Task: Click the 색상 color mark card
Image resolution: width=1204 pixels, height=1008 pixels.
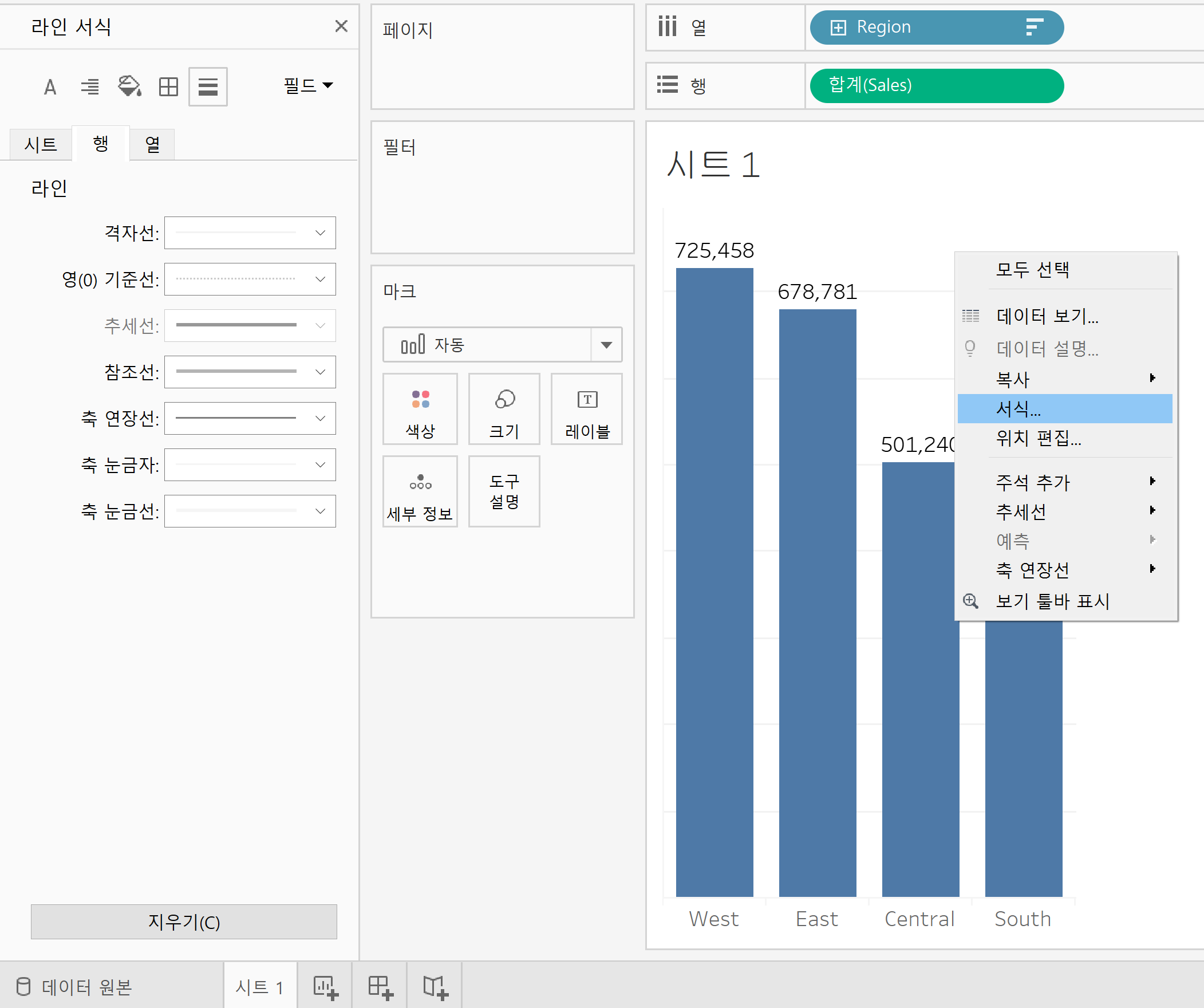Action: pos(420,409)
